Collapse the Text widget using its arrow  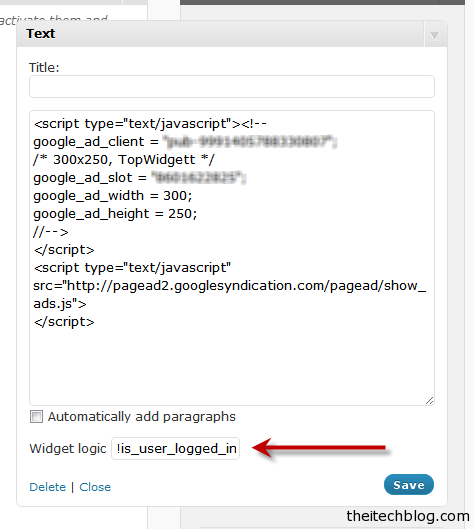pyautogui.click(x=435, y=35)
